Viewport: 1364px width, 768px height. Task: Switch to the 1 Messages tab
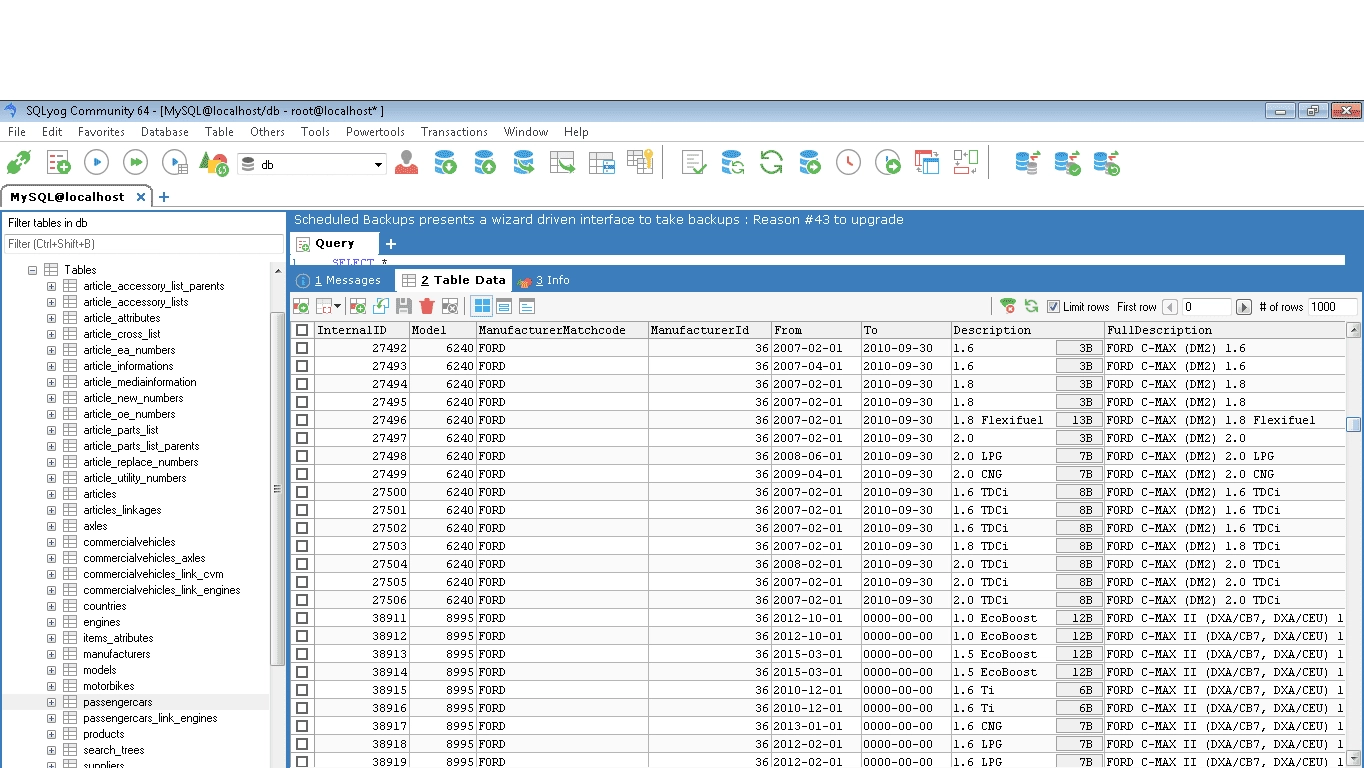[340, 281]
